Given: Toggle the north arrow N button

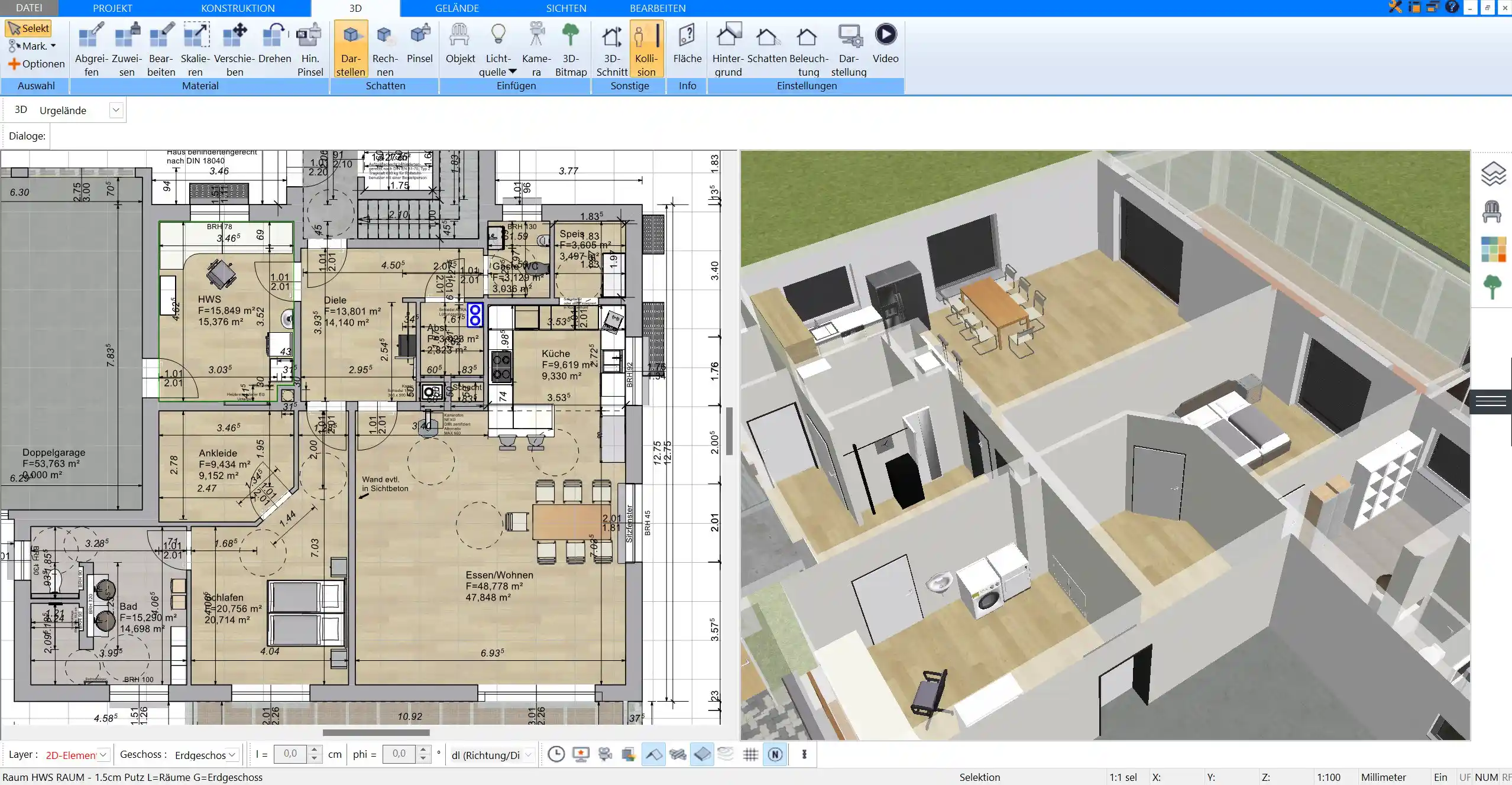Looking at the screenshot, I should 775,754.
